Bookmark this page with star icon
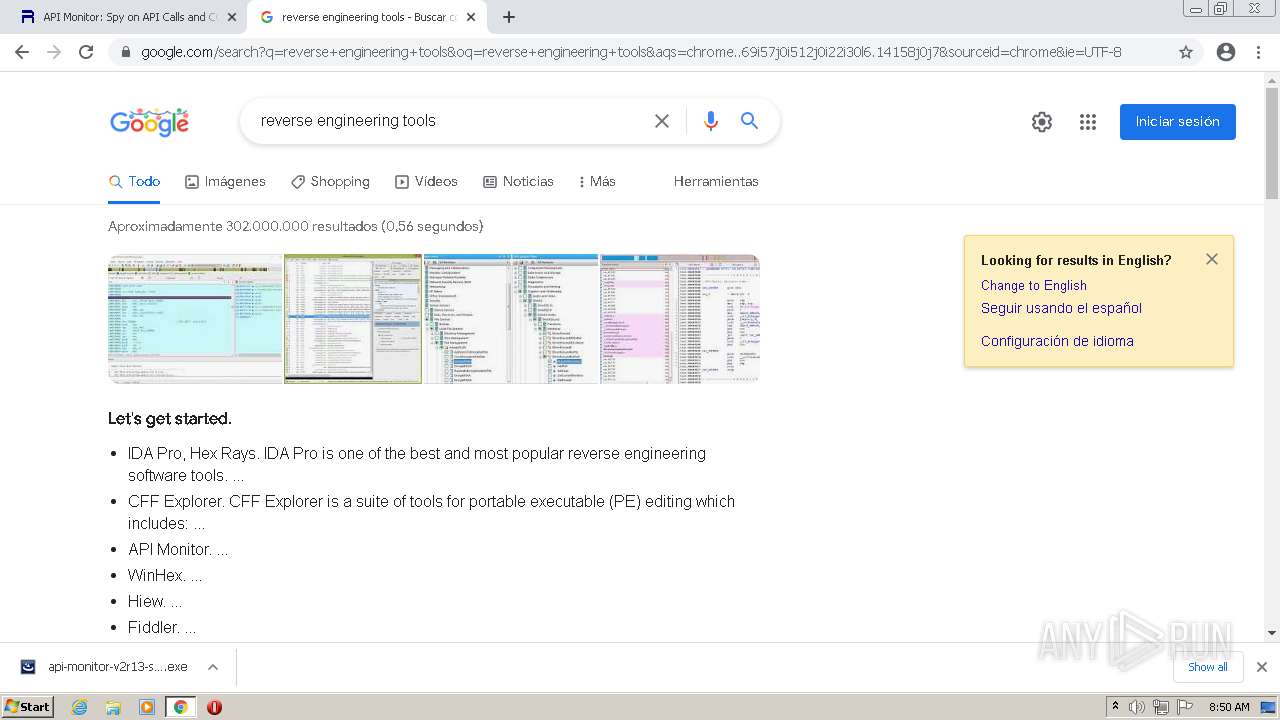This screenshot has width=1280, height=720. pyautogui.click(x=1186, y=52)
